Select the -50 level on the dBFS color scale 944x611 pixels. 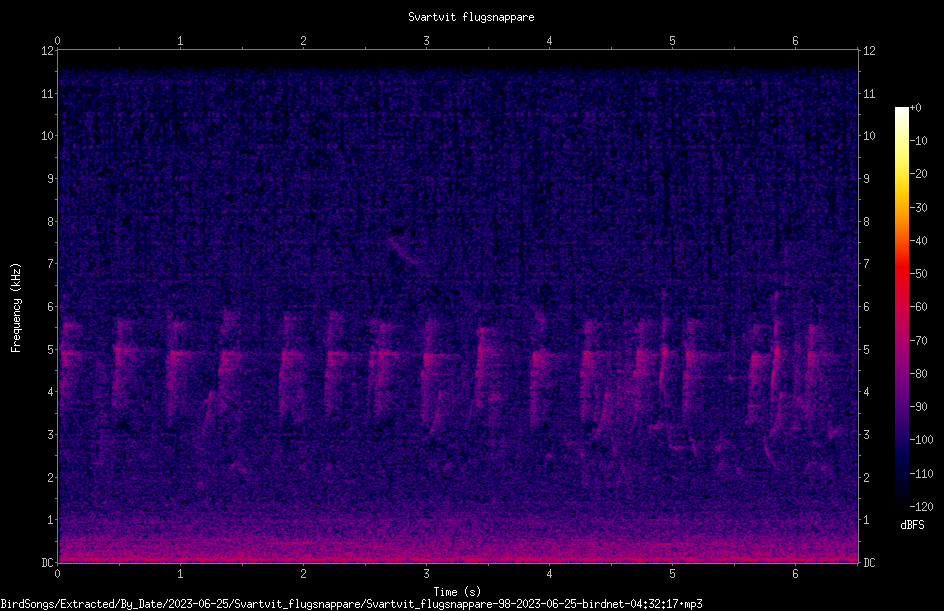(919, 274)
